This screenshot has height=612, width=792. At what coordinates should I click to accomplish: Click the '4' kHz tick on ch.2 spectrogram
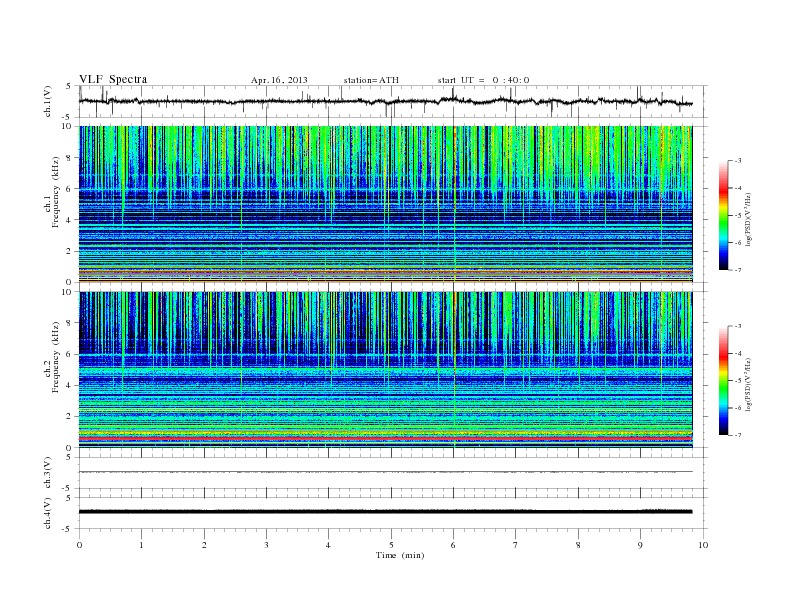click(x=70, y=385)
